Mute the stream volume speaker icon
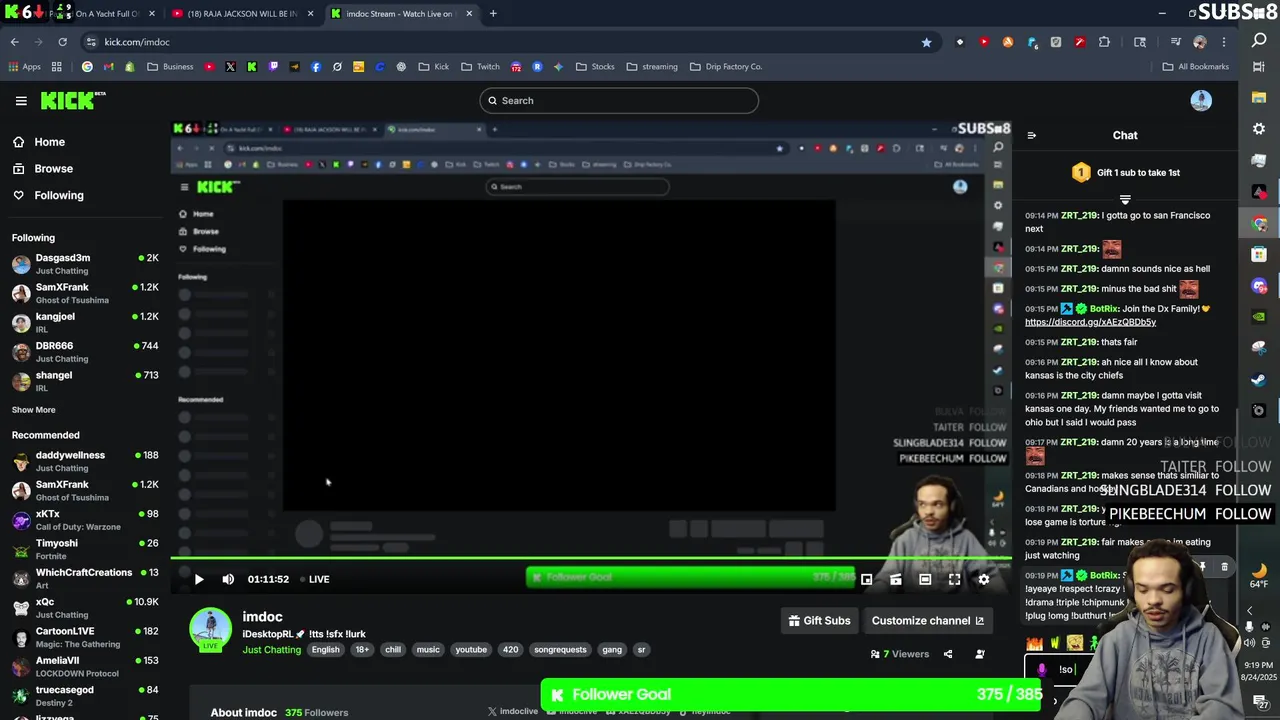The image size is (1280, 720). pos(228,579)
